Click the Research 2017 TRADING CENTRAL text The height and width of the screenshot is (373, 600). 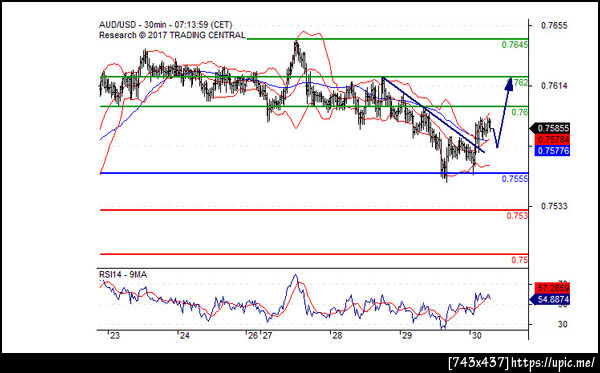[172, 35]
